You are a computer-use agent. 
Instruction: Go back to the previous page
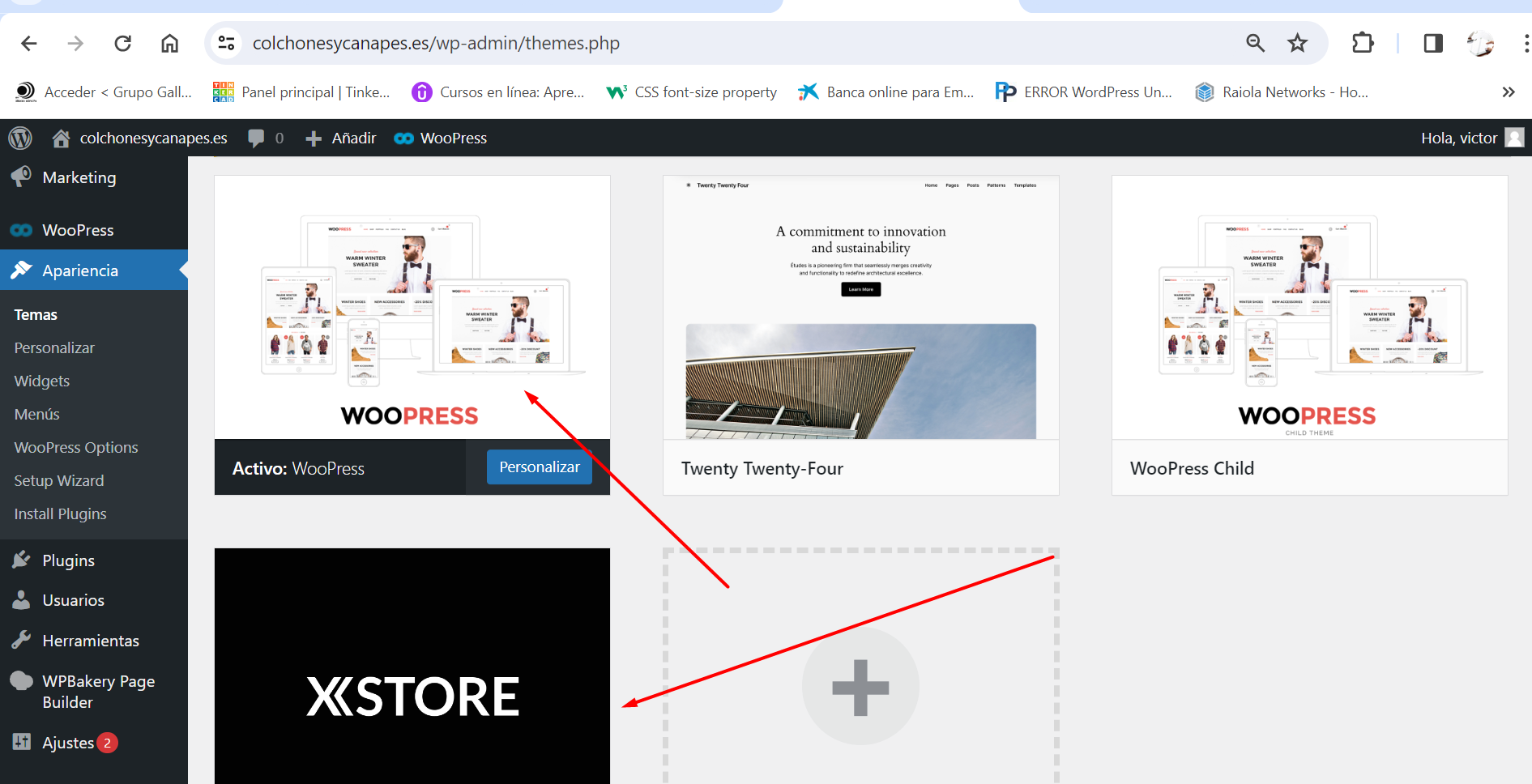pos(29,44)
